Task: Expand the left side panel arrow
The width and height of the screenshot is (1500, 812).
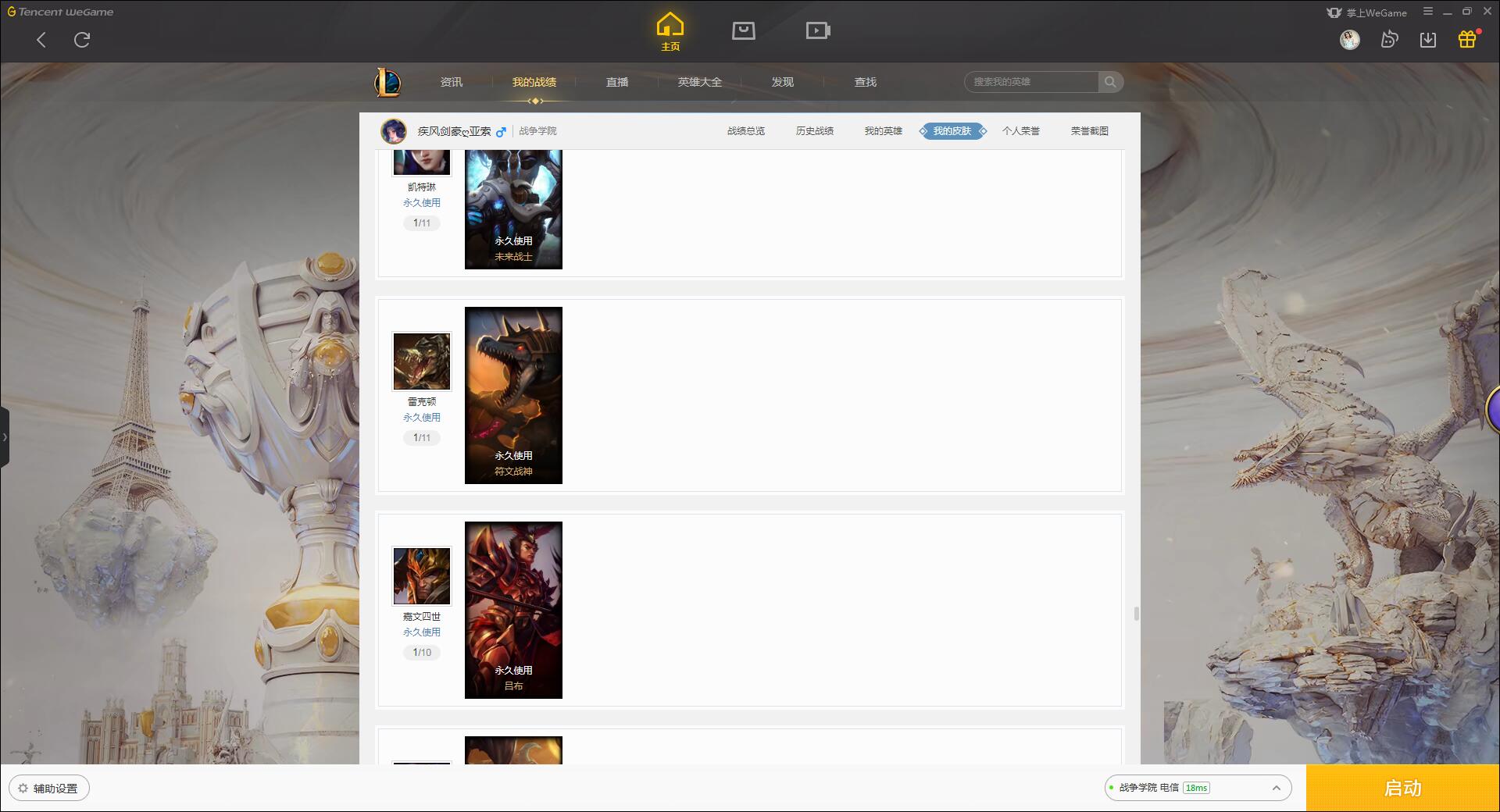Action: pos(5,437)
